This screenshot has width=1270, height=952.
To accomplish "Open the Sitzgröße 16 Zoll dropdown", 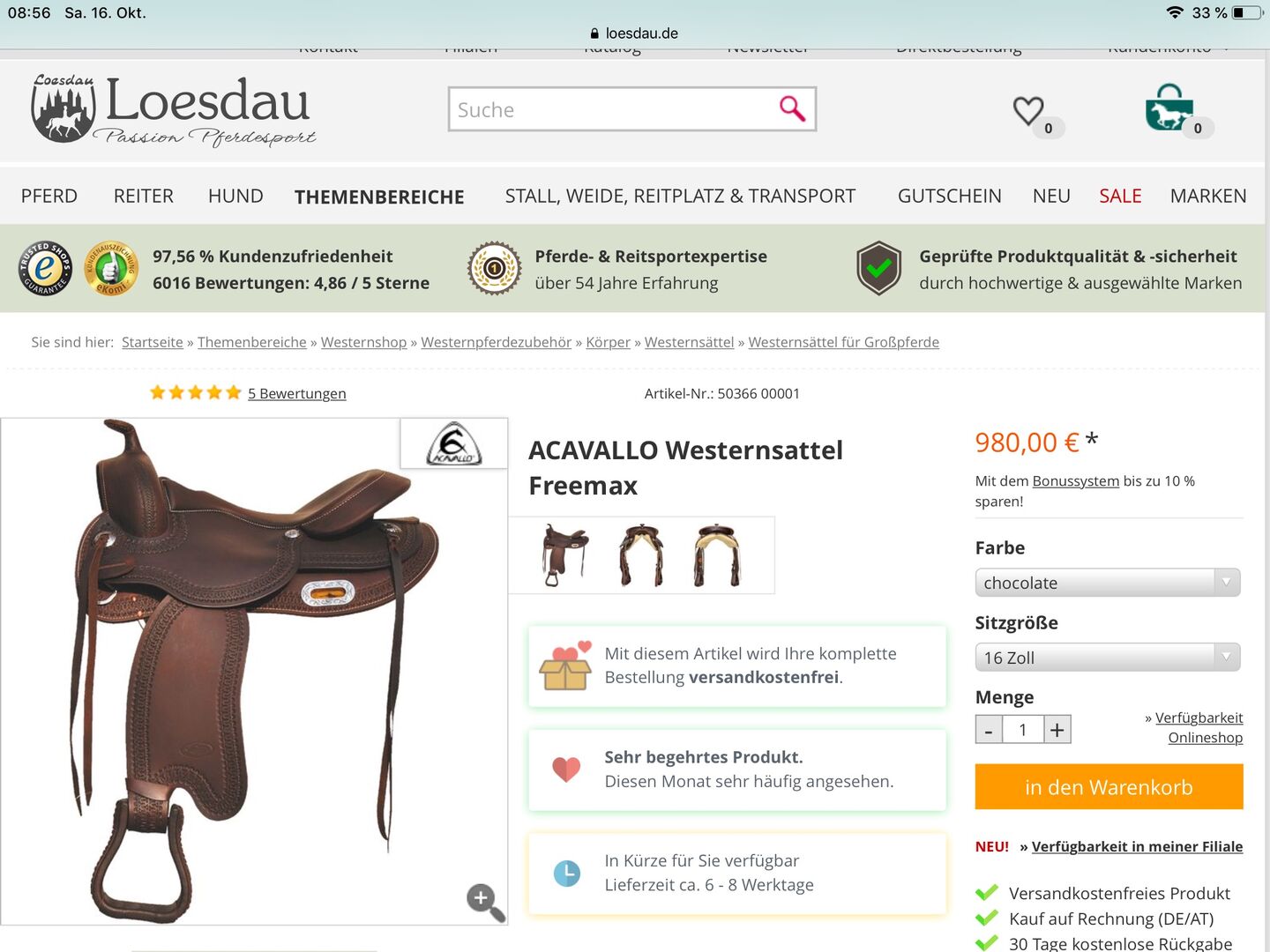I will [1108, 658].
